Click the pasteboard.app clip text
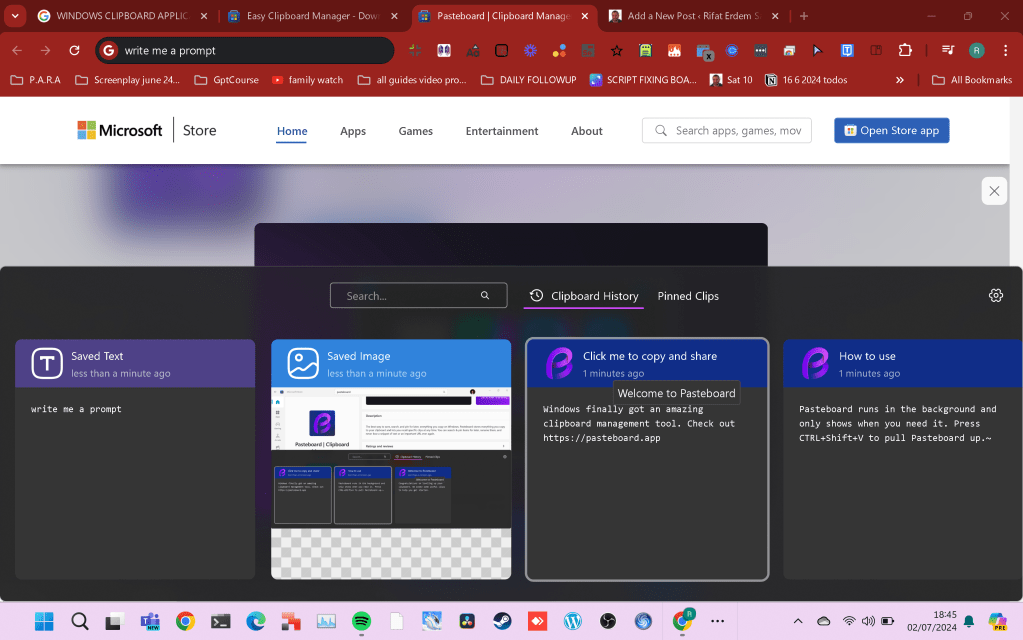 coord(639,423)
